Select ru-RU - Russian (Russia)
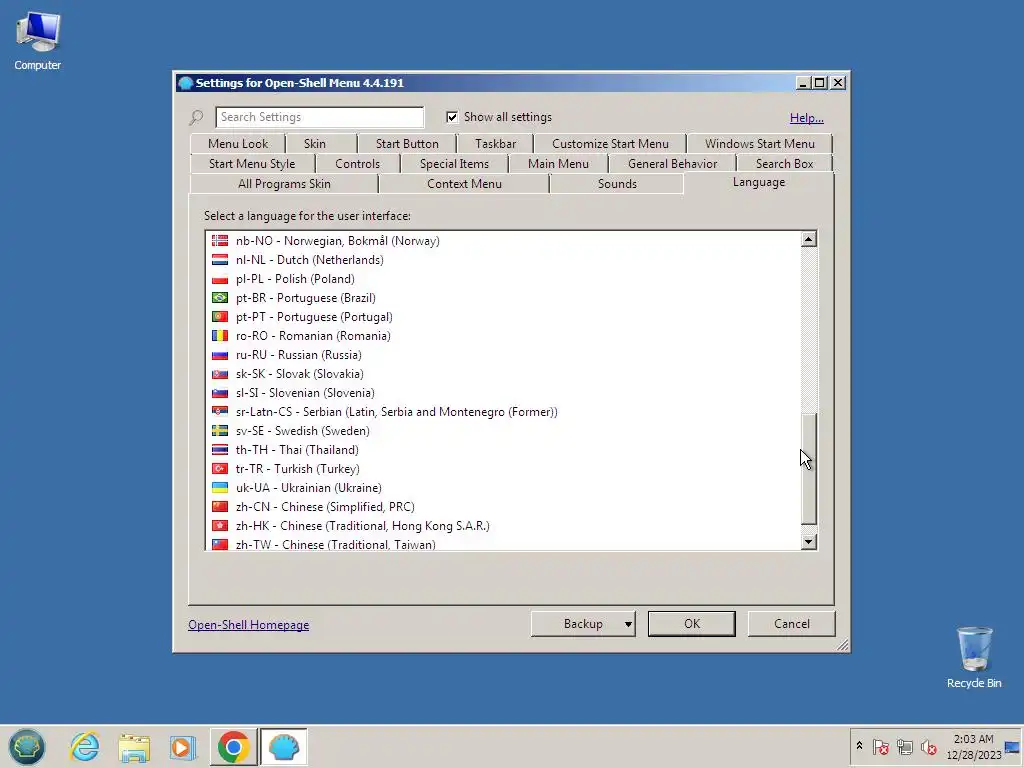The height and width of the screenshot is (768, 1024). click(503, 355)
